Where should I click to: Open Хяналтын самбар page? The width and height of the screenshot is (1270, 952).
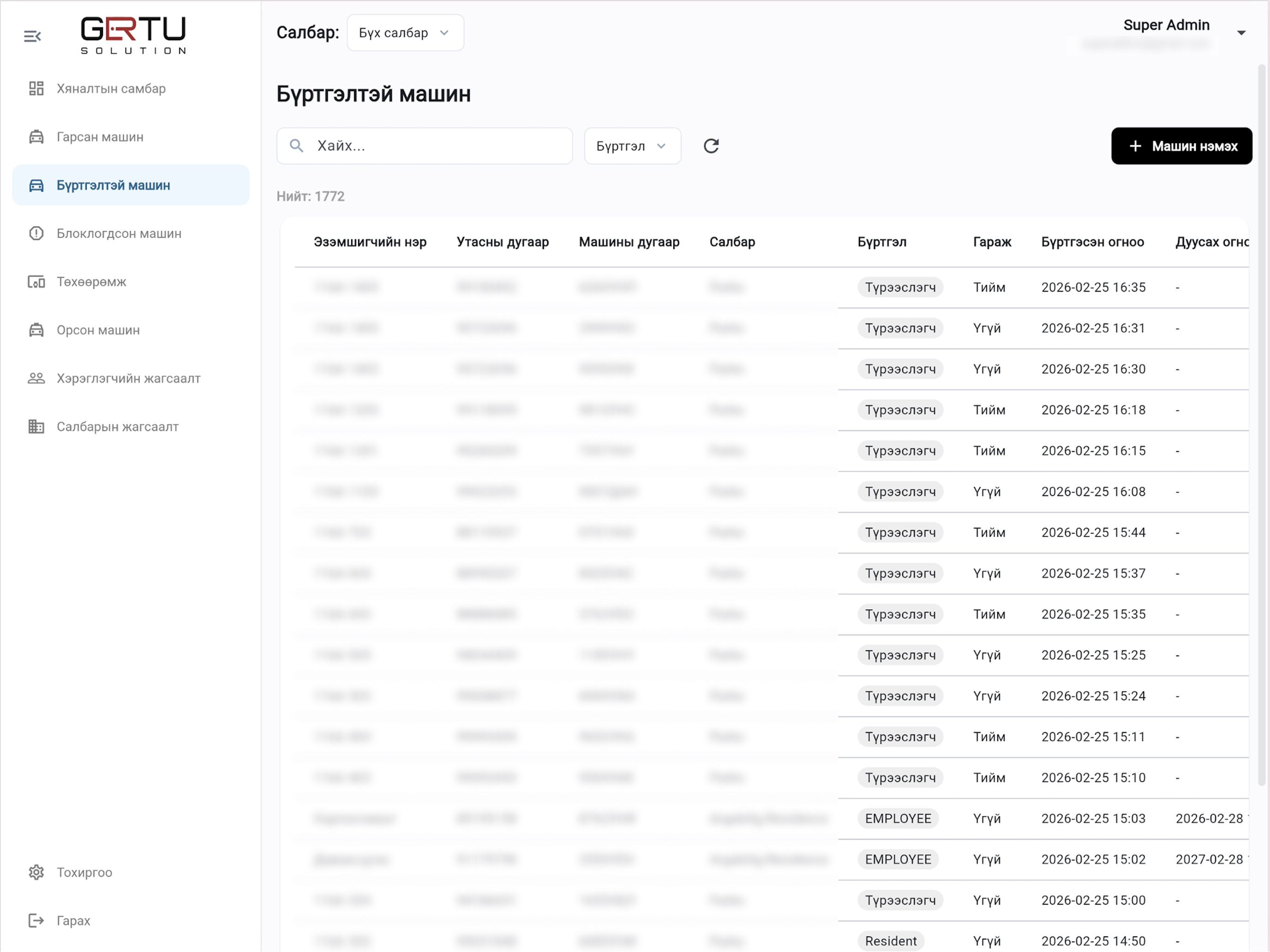point(131,89)
